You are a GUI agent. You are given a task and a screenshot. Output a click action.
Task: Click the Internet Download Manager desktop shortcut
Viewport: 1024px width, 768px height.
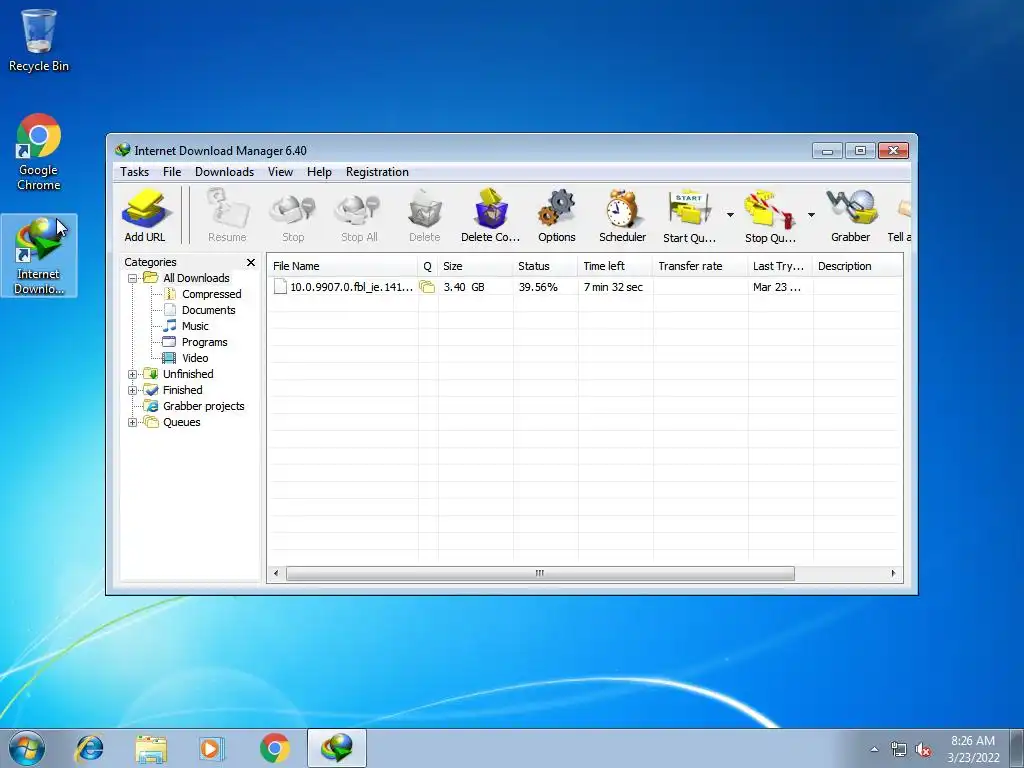pyautogui.click(x=39, y=256)
